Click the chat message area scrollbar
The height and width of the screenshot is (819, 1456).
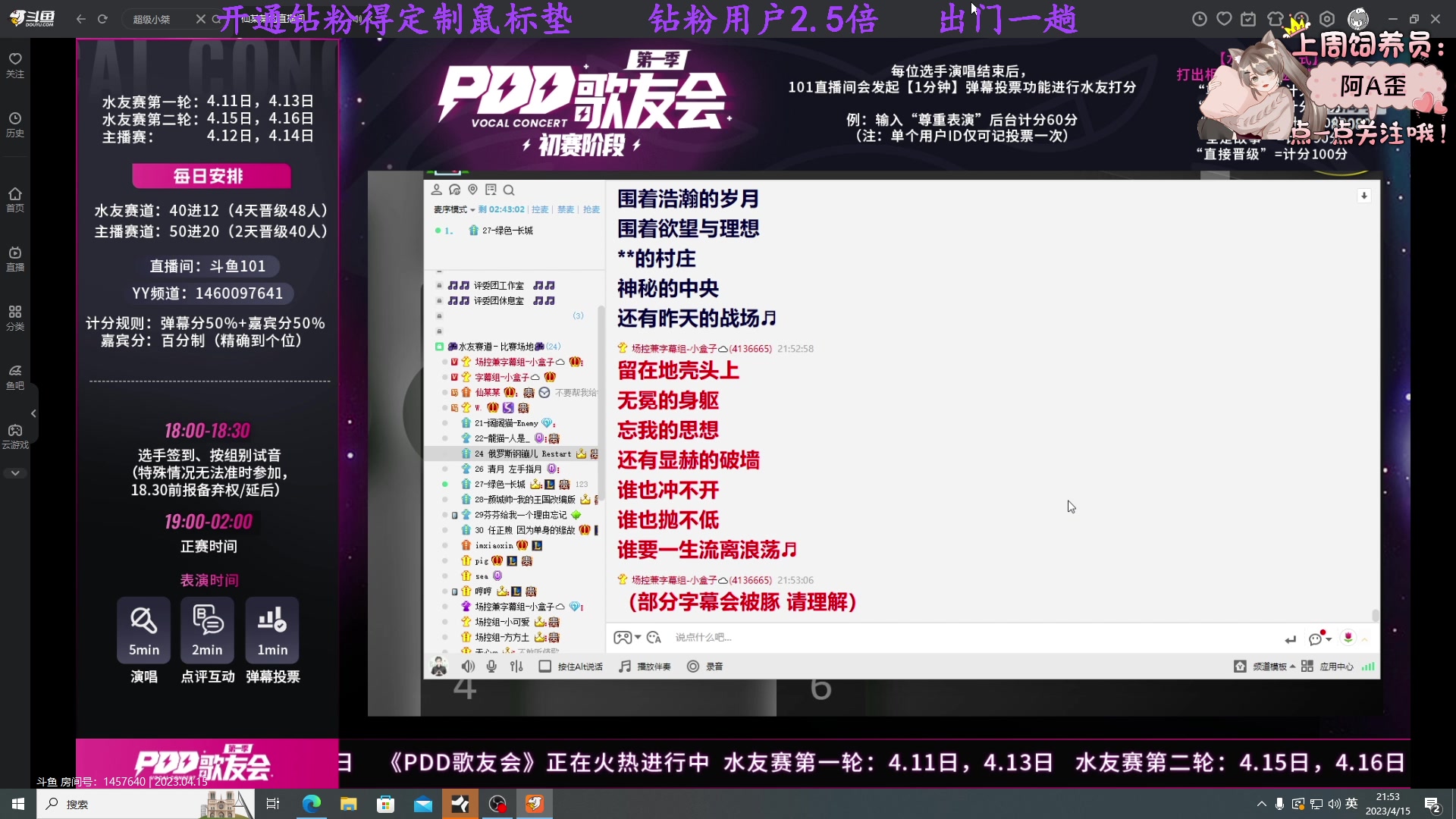click(x=1376, y=615)
